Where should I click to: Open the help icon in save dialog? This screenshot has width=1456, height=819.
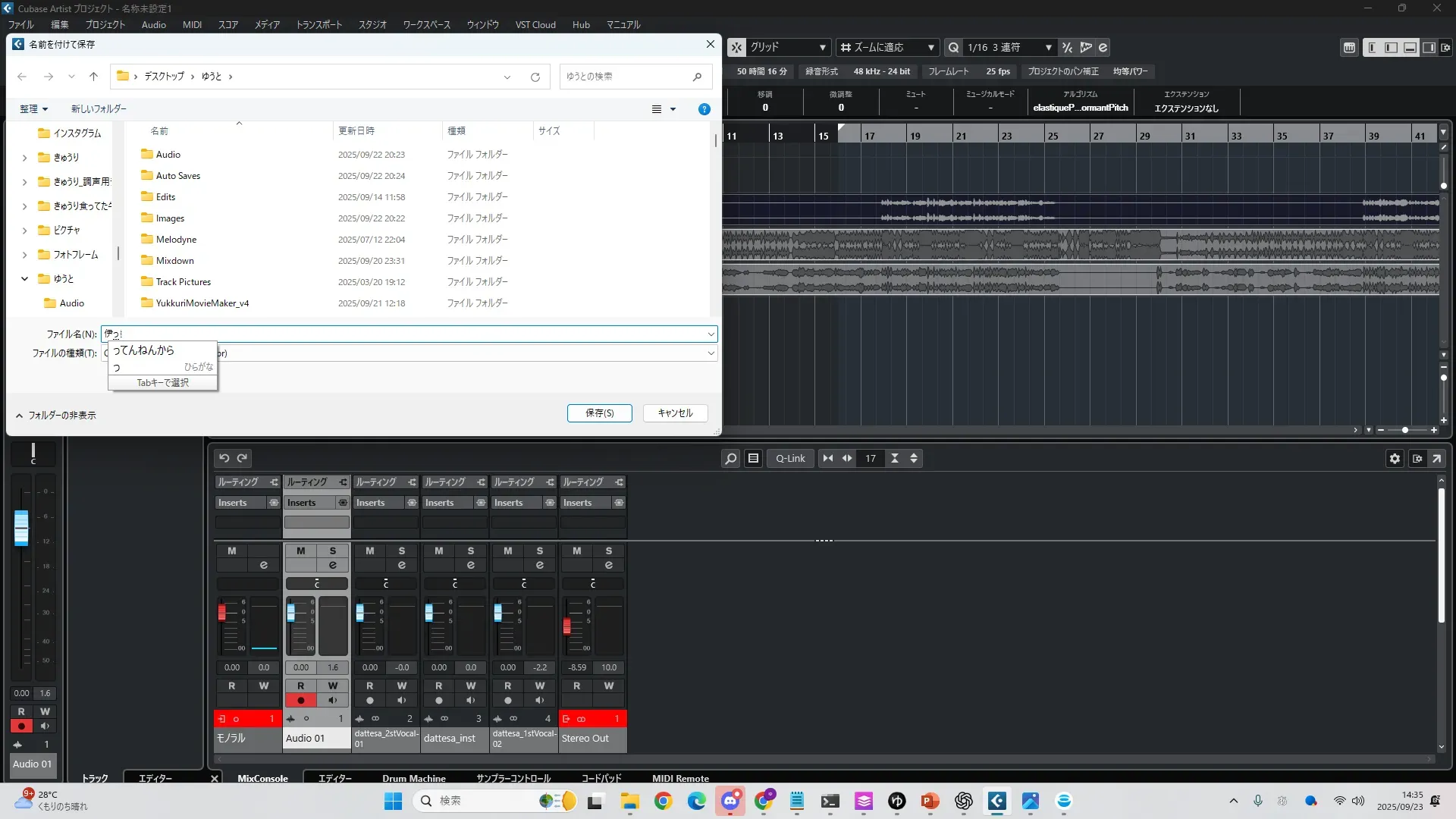[704, 109]
